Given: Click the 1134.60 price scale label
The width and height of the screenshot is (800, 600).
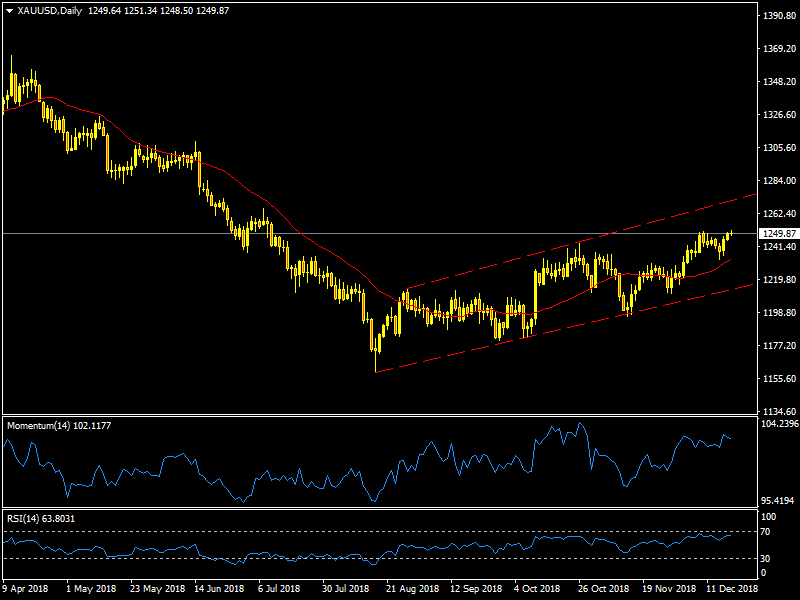Looking at the screenshot, I should point(776,411).
